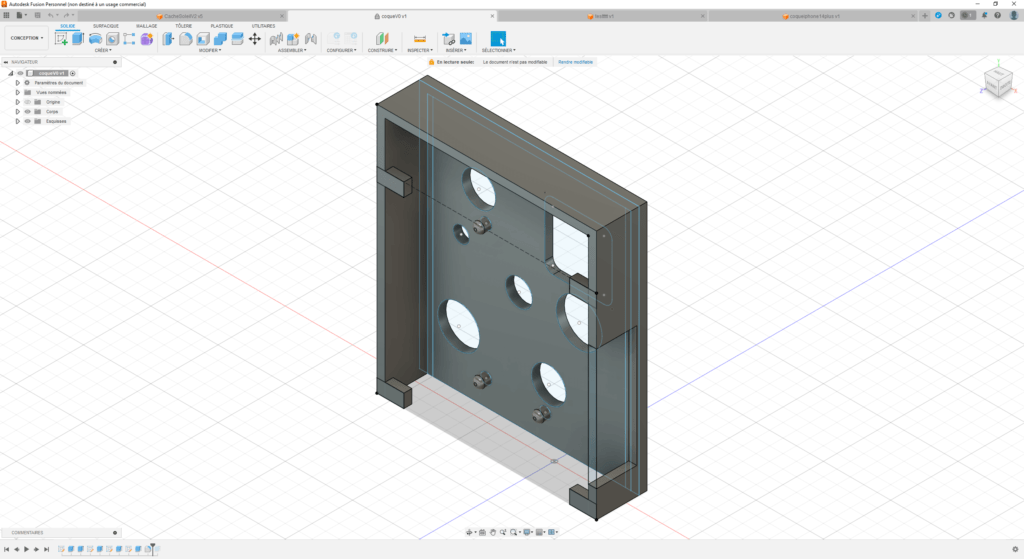The width and height of the screenshot is (1024, 559).
Task: Select the Pan hand tool
Action: (493, 532)
